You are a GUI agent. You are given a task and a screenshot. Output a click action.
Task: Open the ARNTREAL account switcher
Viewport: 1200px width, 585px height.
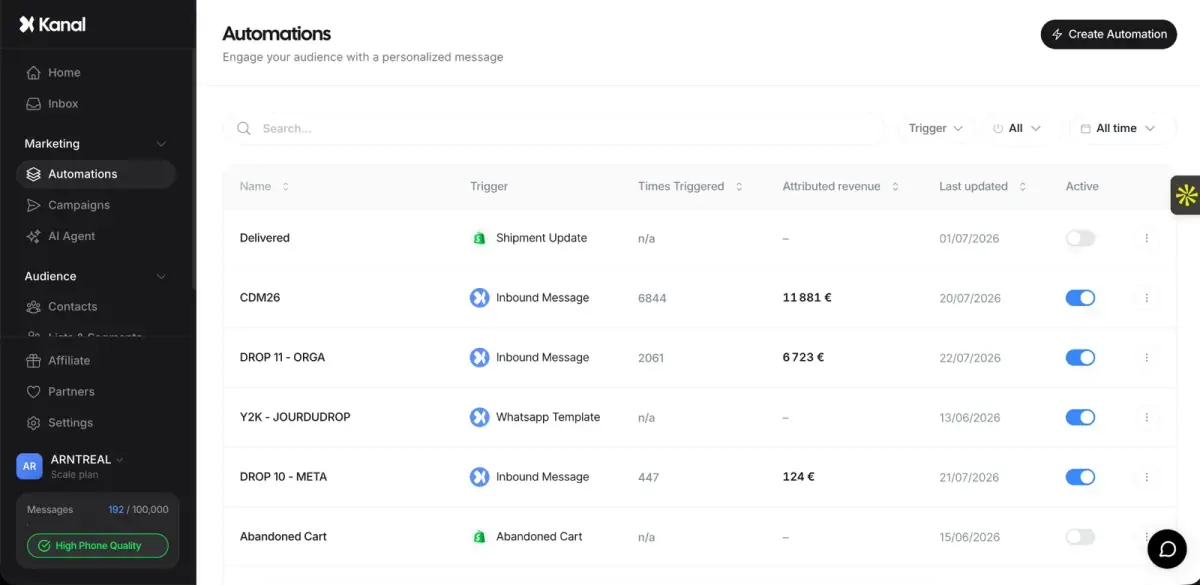coord(87,460)
